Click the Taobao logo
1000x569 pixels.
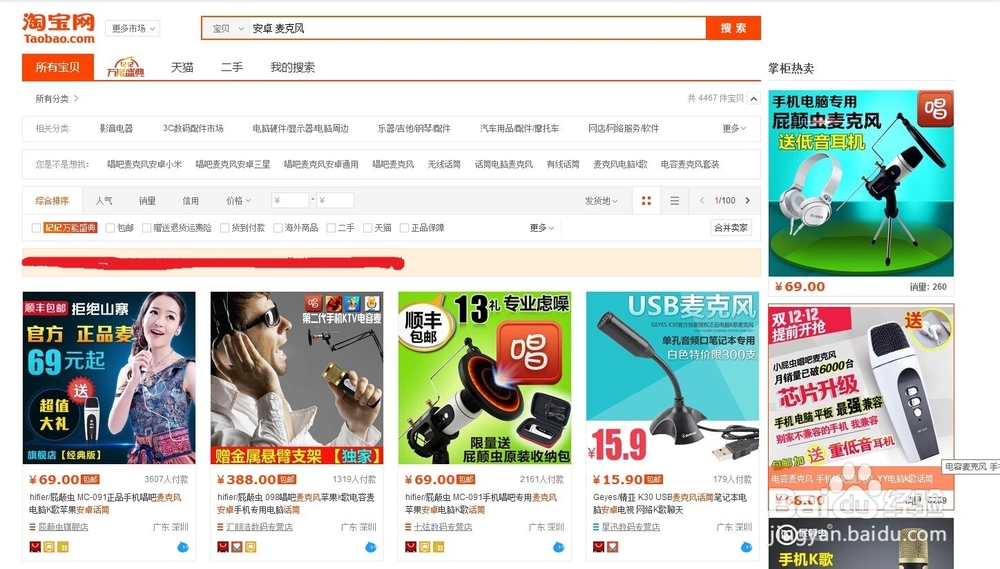click(58, 29)
